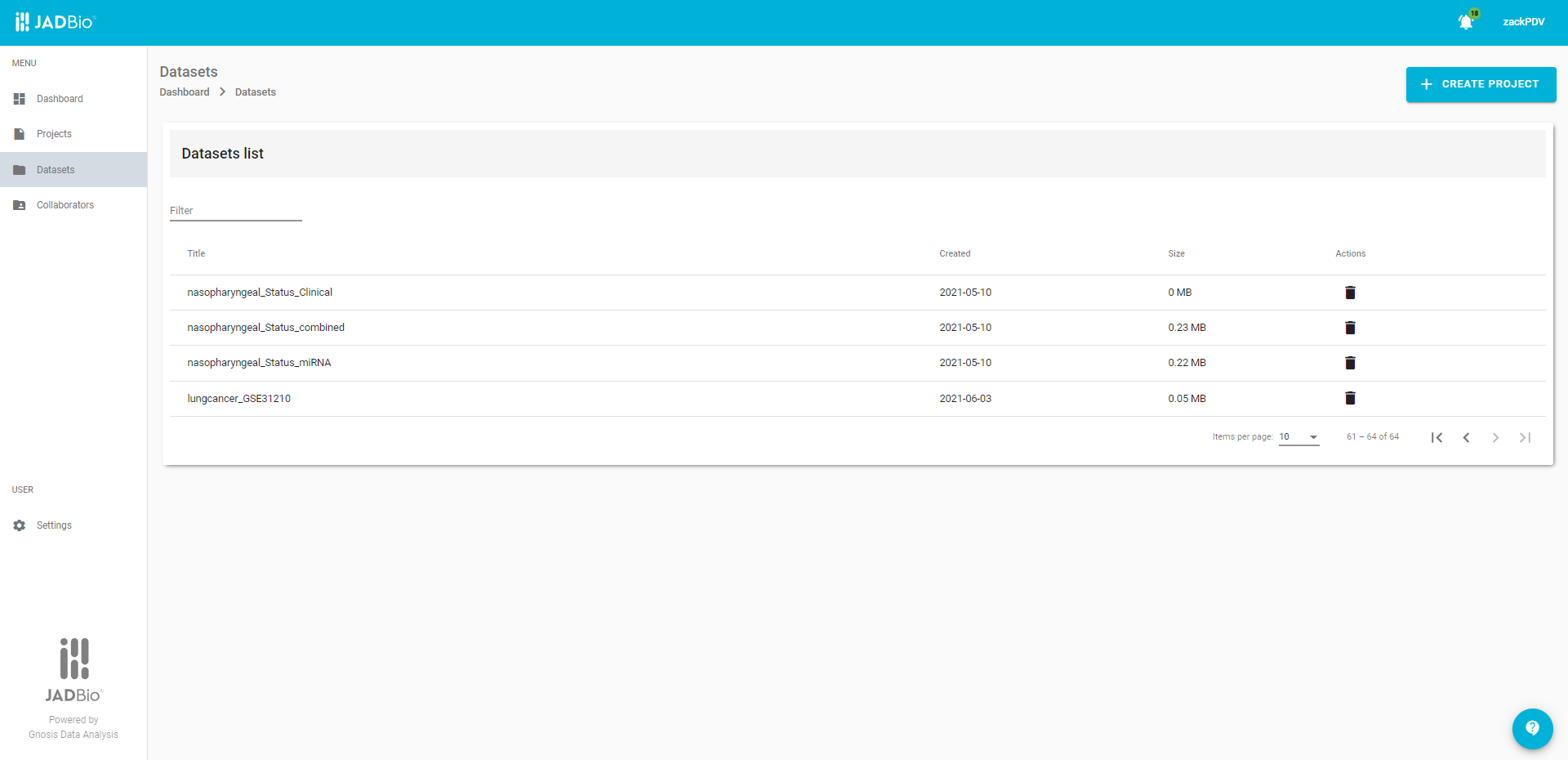Click the last page arrow

pos(1526,438)
